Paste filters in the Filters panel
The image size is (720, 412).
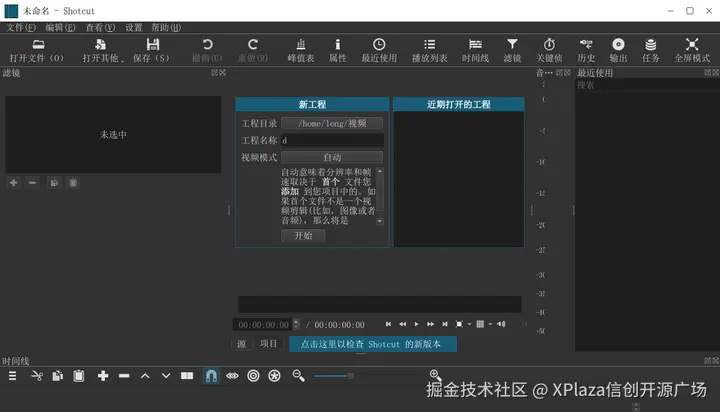tap(73, 183)
